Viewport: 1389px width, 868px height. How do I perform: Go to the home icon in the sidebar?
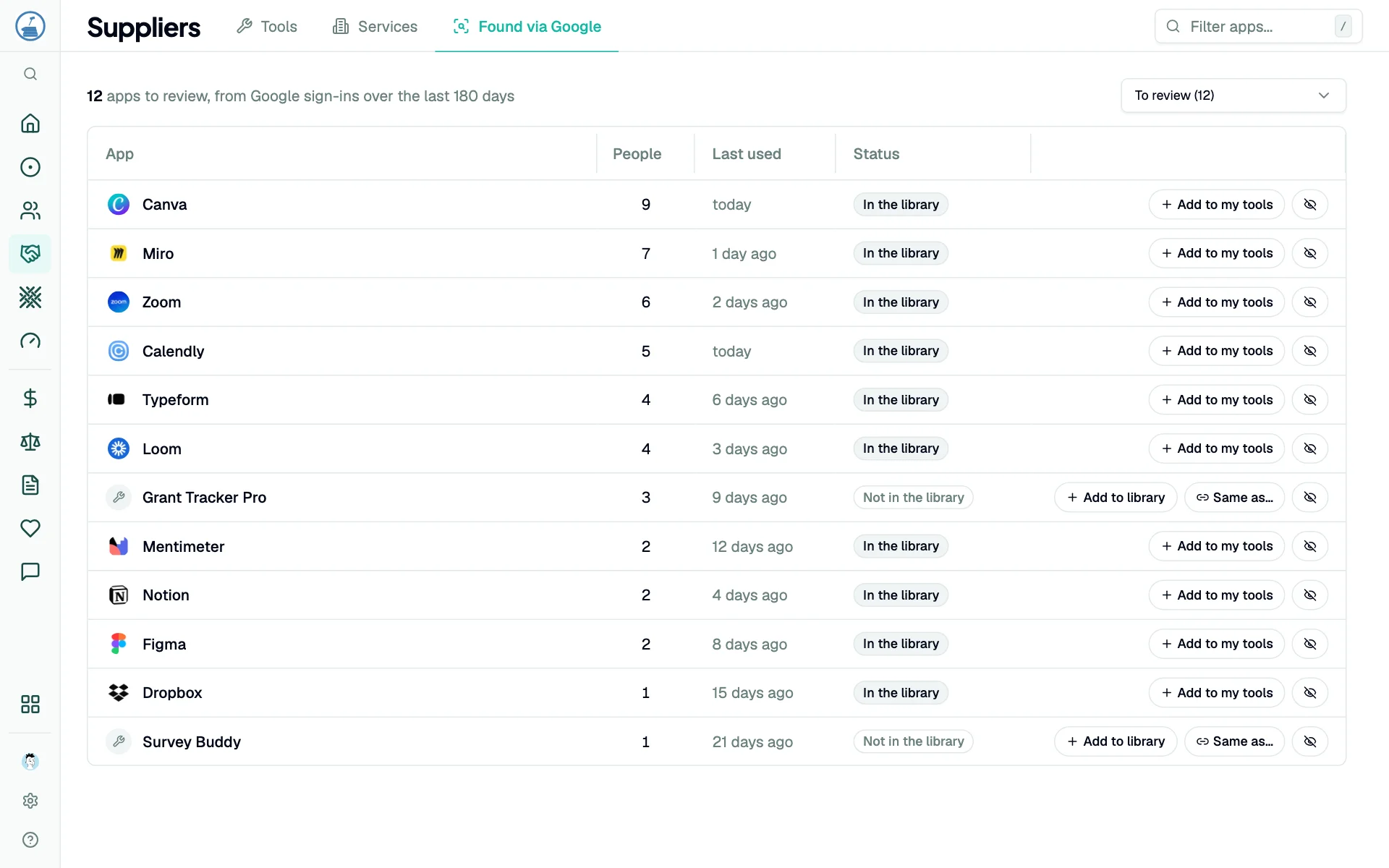[30, 124]
